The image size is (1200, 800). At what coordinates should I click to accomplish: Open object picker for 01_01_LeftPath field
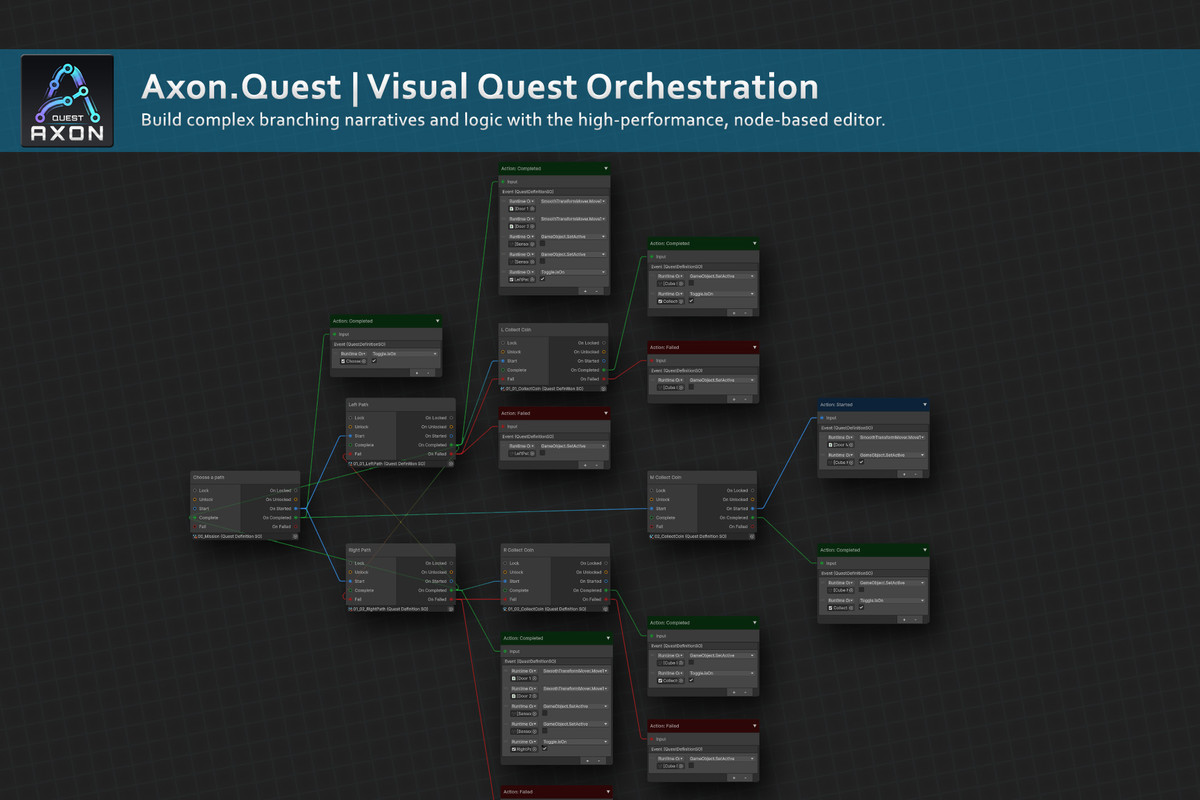click(451, 464)
